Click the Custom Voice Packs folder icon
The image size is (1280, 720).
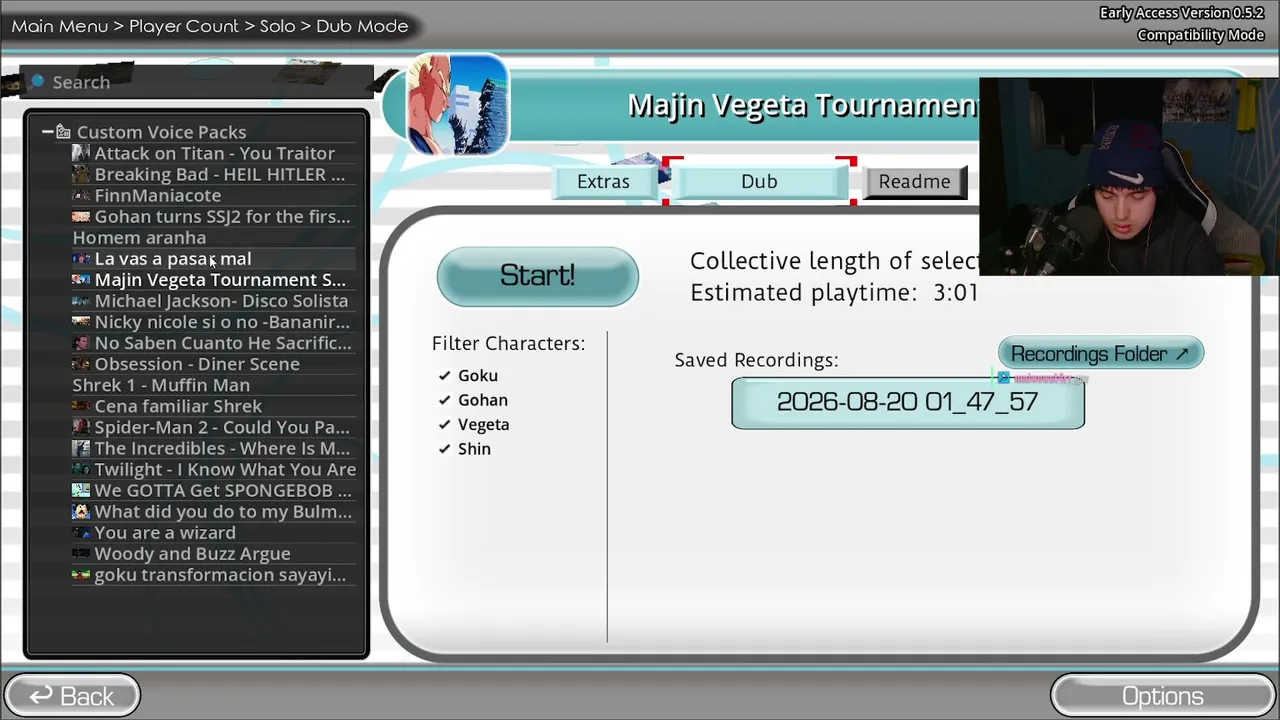pyautogui.click(x=63, y=131)
